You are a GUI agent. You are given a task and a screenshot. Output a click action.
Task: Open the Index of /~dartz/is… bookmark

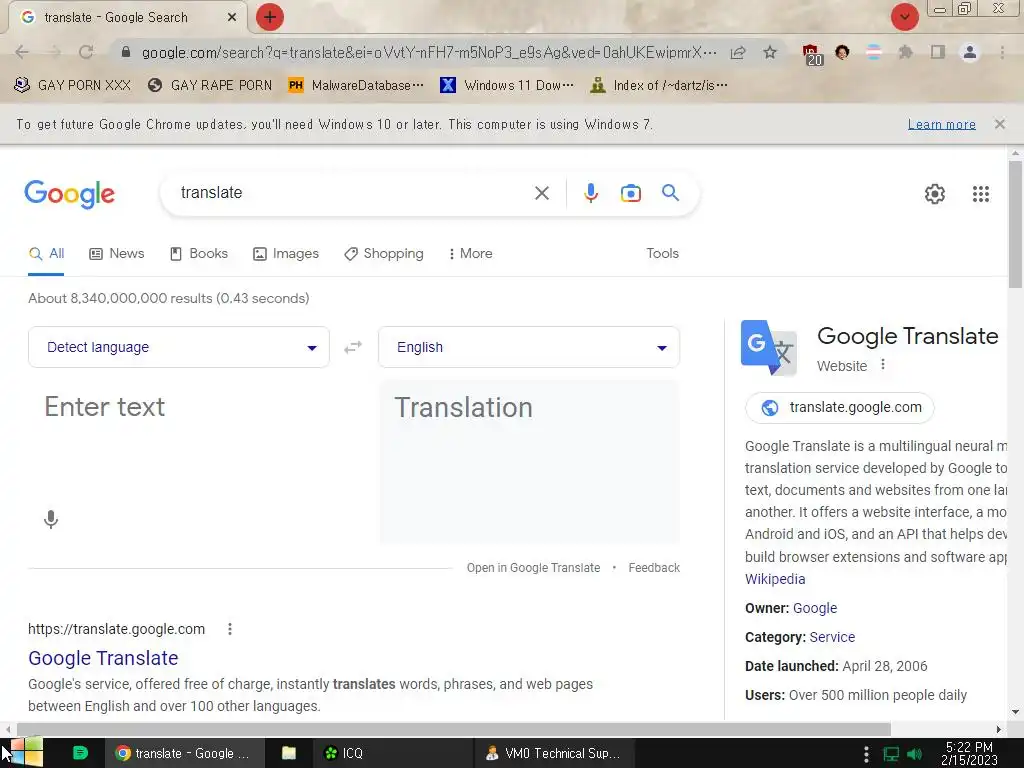[x=658, y=85]
